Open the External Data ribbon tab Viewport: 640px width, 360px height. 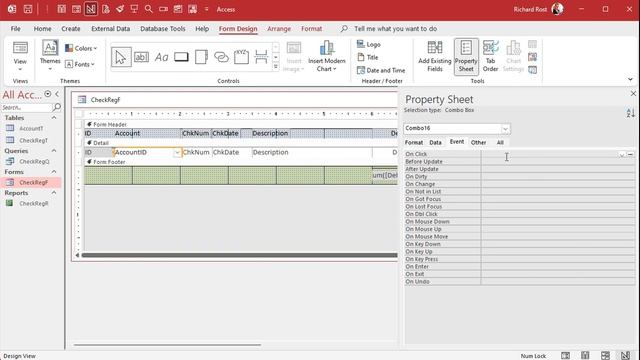click(110, 29)
